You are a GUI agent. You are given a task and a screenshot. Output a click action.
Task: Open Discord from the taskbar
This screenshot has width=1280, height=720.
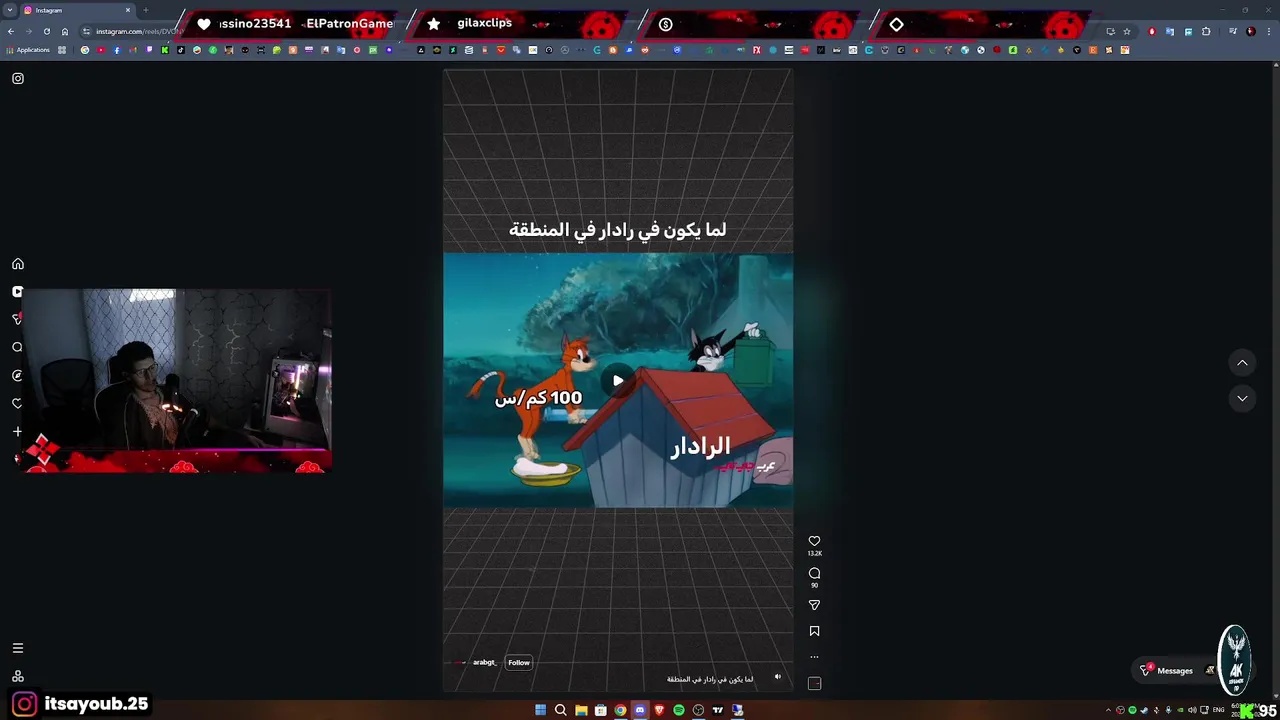pyautogui.click(x=640, y=710)
